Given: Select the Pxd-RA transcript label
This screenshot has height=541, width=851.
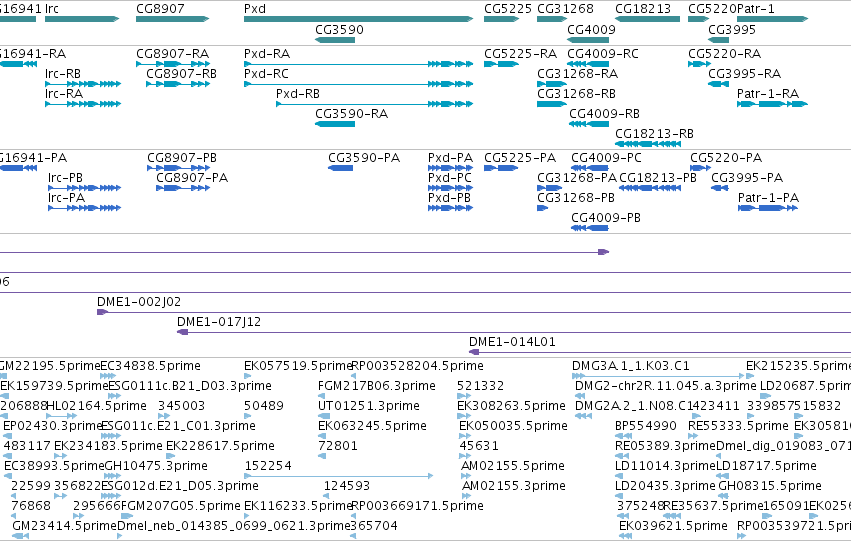Looking at the screenshot, I should (267, 54).
